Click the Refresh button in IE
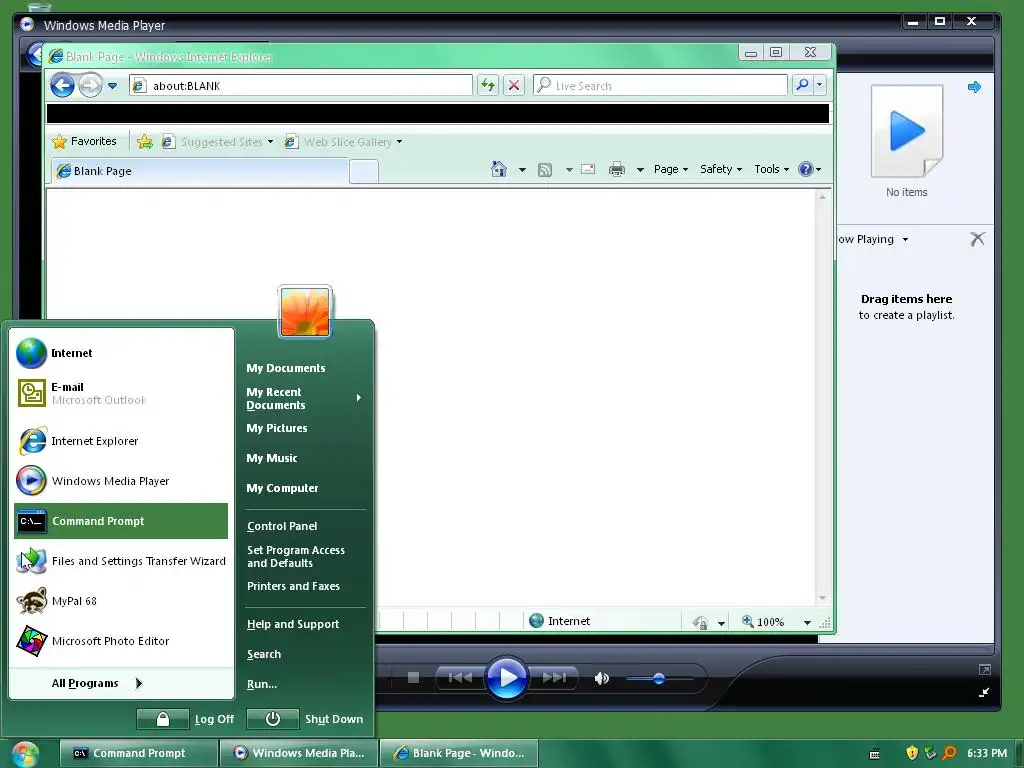1024x768 pixels. pyautogui.click(x=488, y=85)
